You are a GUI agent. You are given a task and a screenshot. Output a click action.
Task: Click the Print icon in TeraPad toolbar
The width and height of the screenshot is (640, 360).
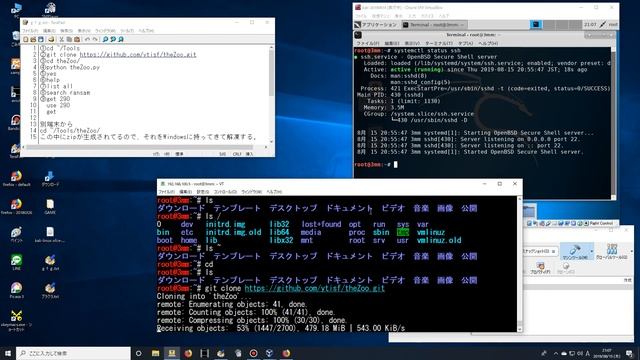[x=51, y=39]
